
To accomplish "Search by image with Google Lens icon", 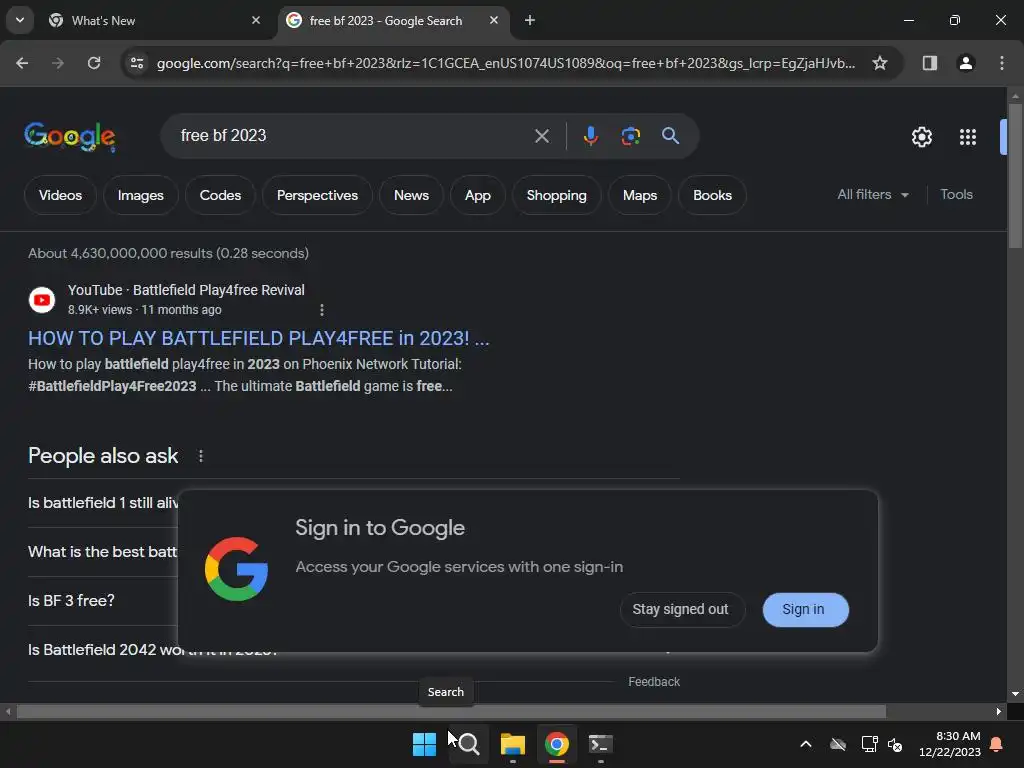I will pyautogui.click(x=630, y=136).
